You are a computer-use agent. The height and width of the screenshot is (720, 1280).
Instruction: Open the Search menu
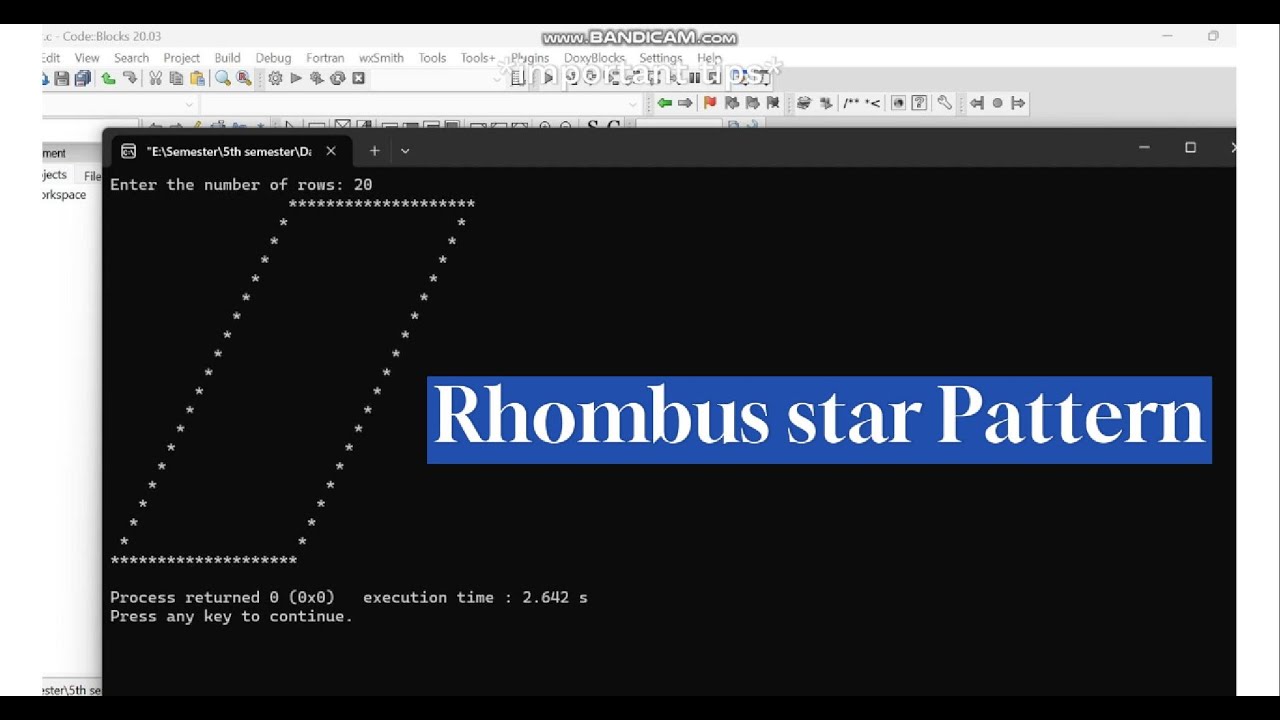131,58
